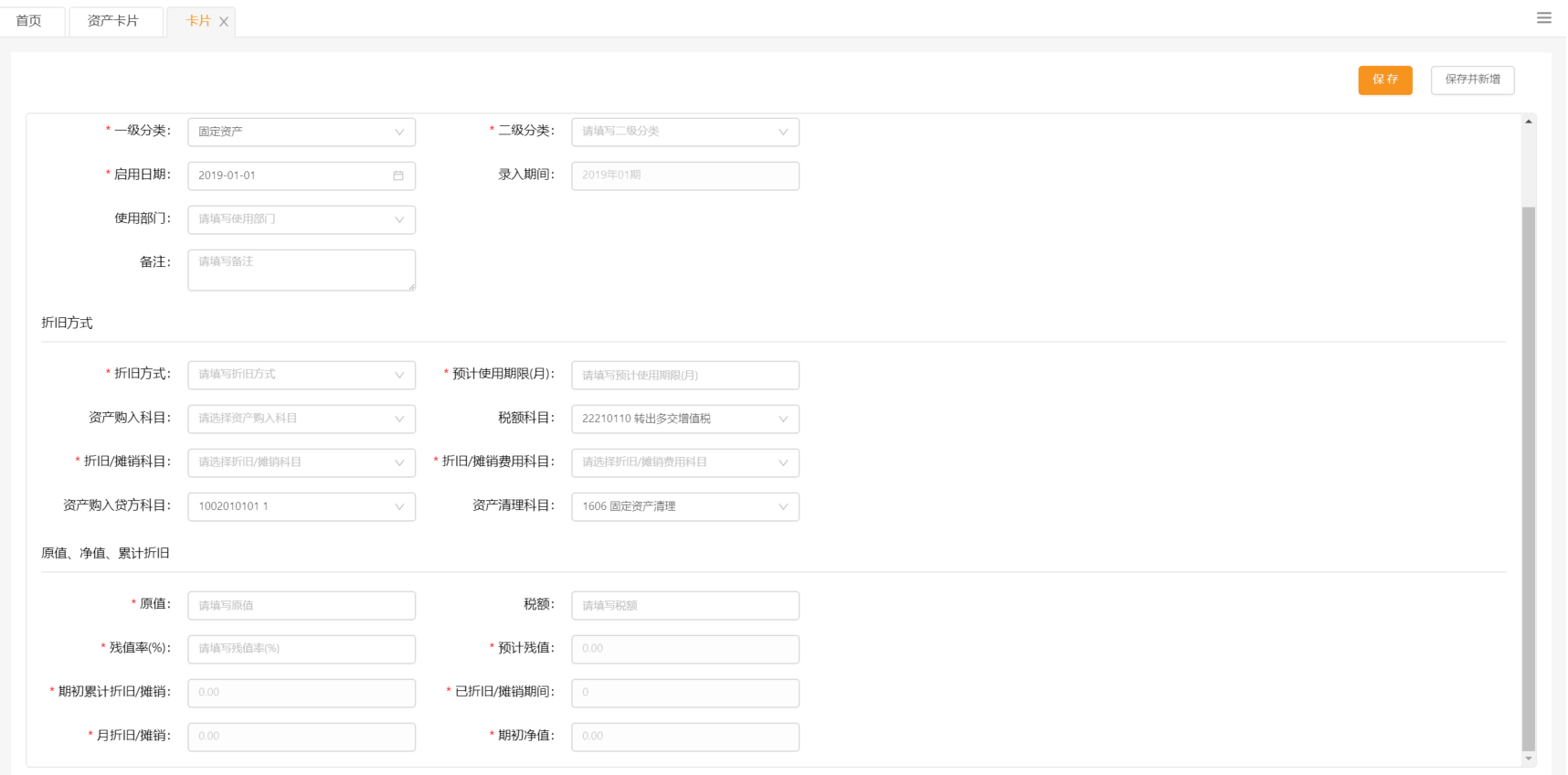Open 资产清理科目 dropdown showing 1606 固定资产清理
The image size is (1568, 775).
coord(685,506)
